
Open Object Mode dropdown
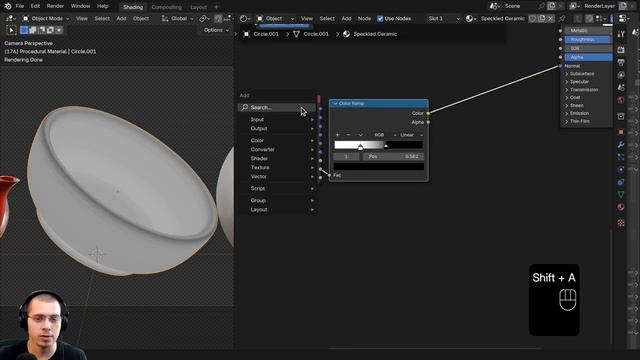coord(45,19)
